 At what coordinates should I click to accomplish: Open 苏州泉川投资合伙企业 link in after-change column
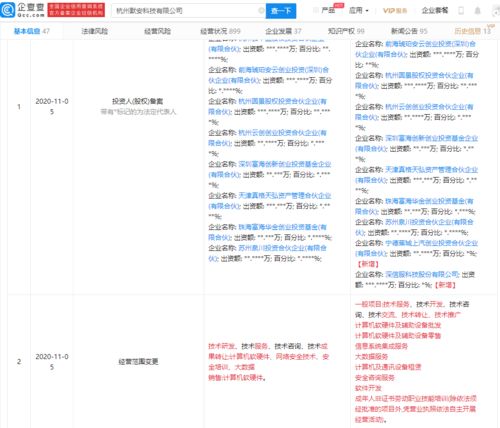[414, 227]
